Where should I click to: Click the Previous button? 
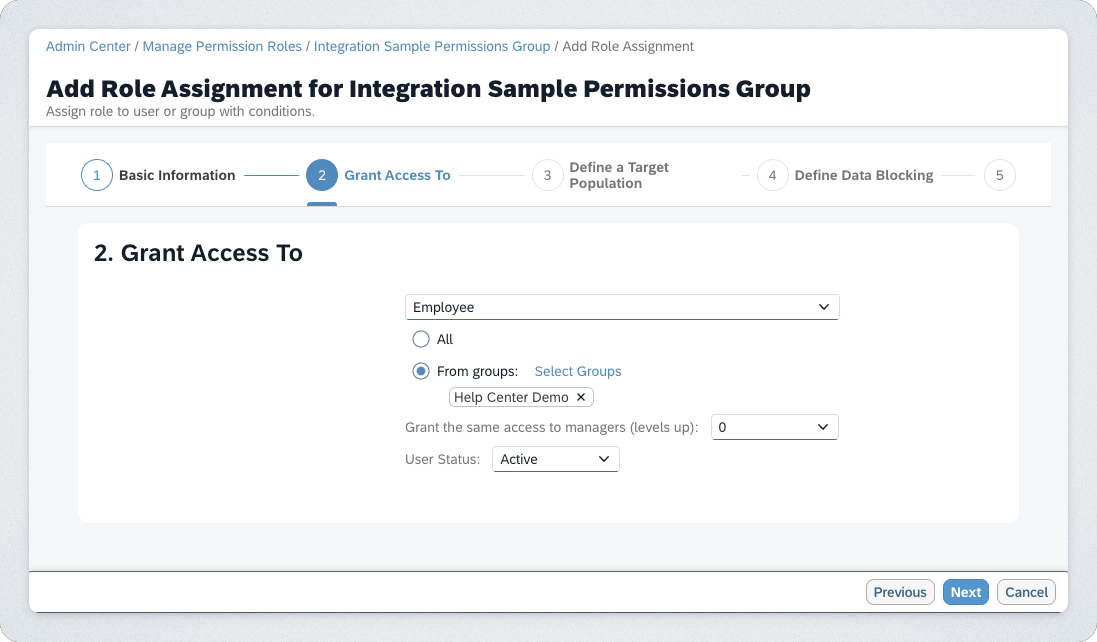coord(900,592)
